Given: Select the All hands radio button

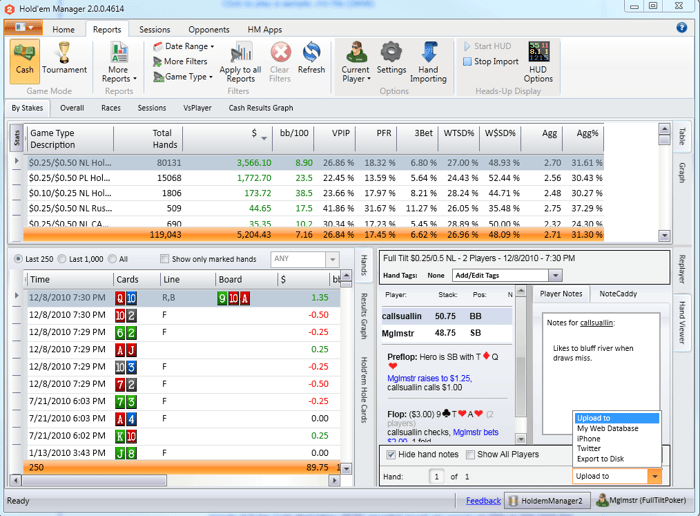Looking at the screenshot, I should coord(112,259).
